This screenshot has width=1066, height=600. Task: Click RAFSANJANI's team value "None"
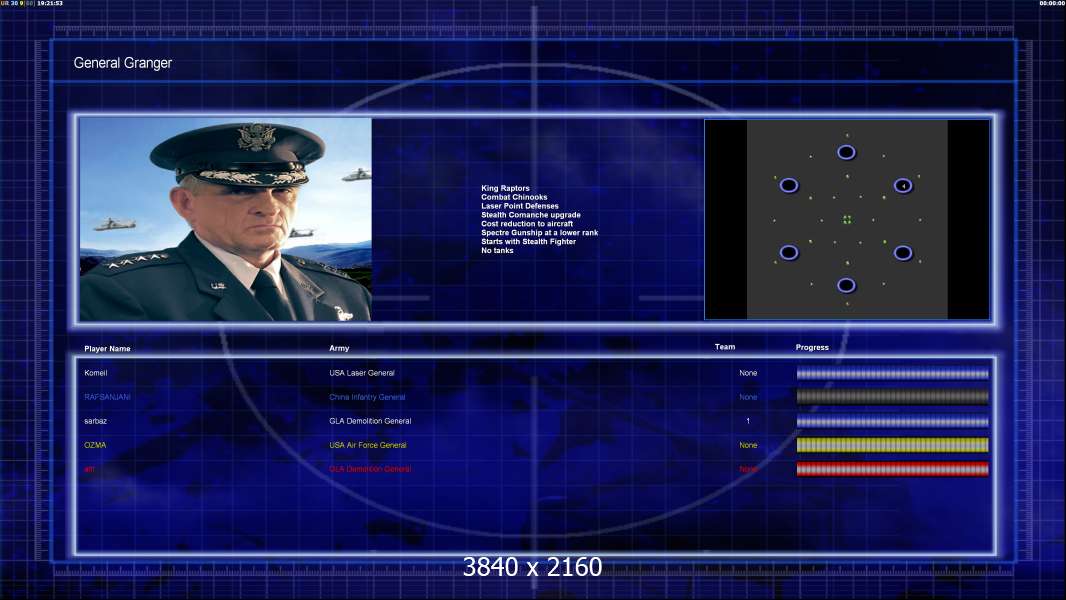(x=748, y=397)
